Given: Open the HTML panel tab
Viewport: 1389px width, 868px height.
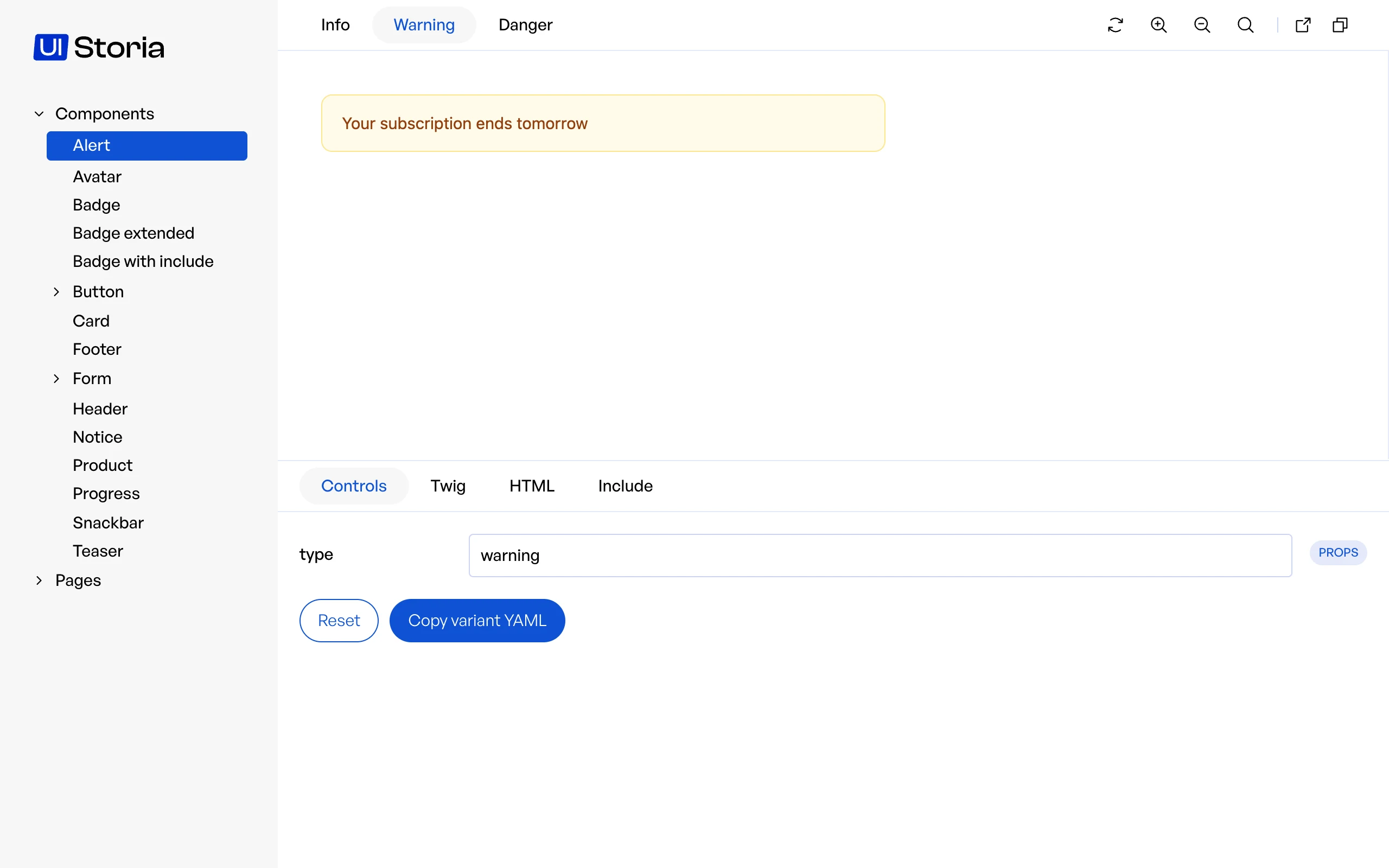Looking at the screenshot, I should [532, 486].
